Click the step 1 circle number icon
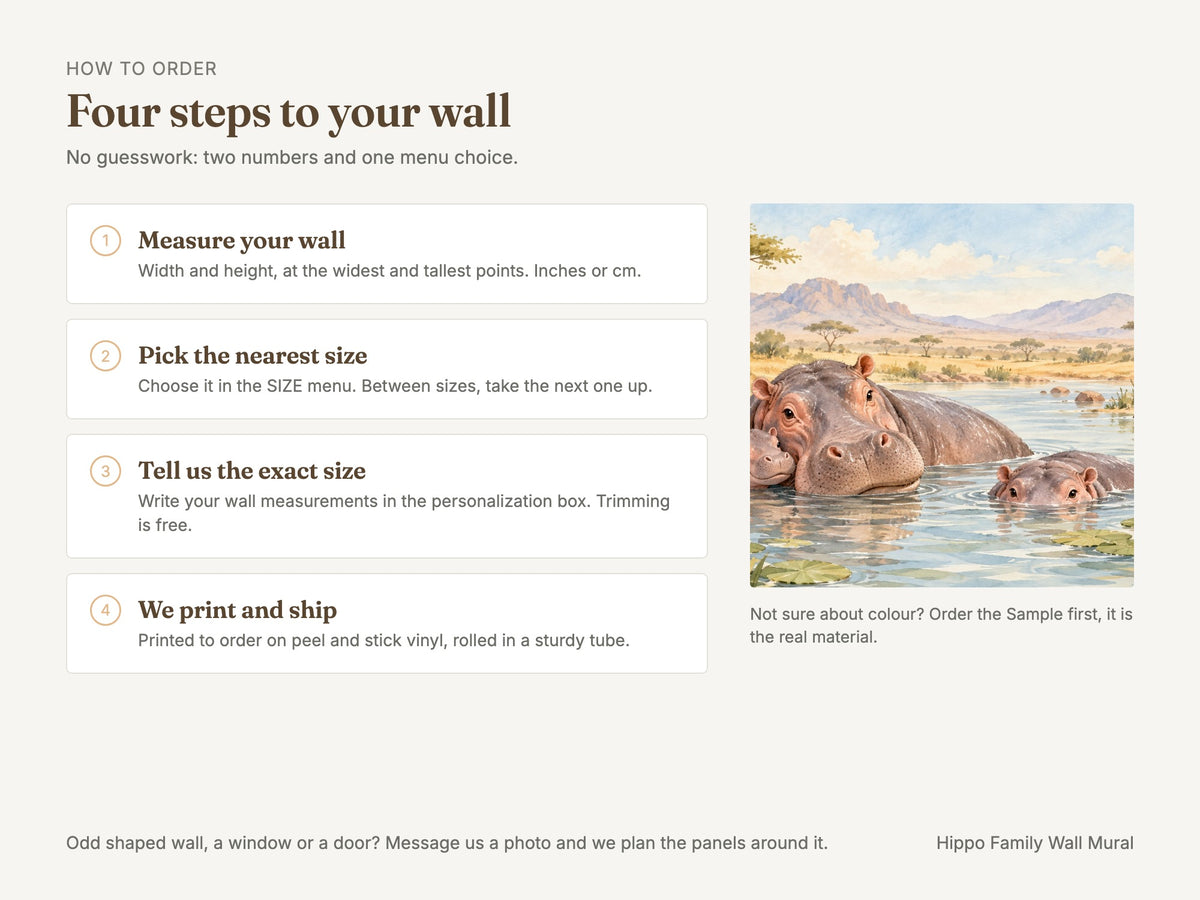Image resolution: width=1200 pixels, height=900 pixels. (x=105, y=241)
